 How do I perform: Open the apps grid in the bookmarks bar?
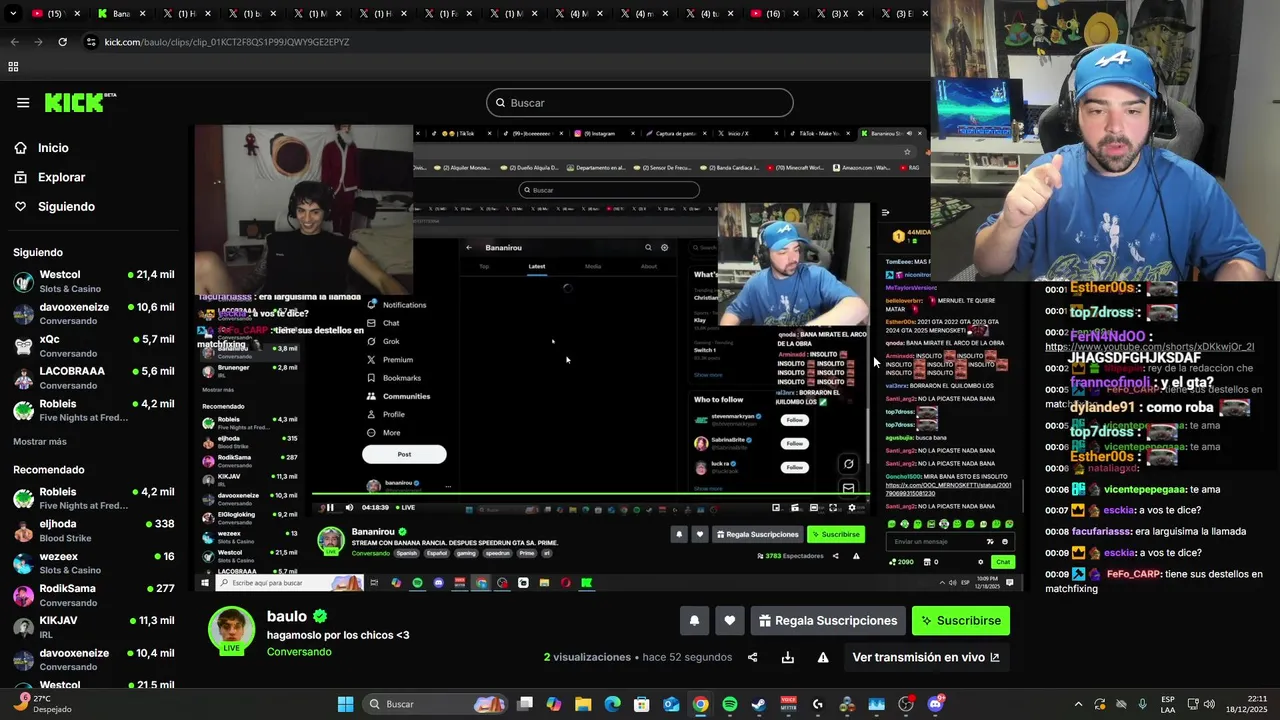click(13, 67)
